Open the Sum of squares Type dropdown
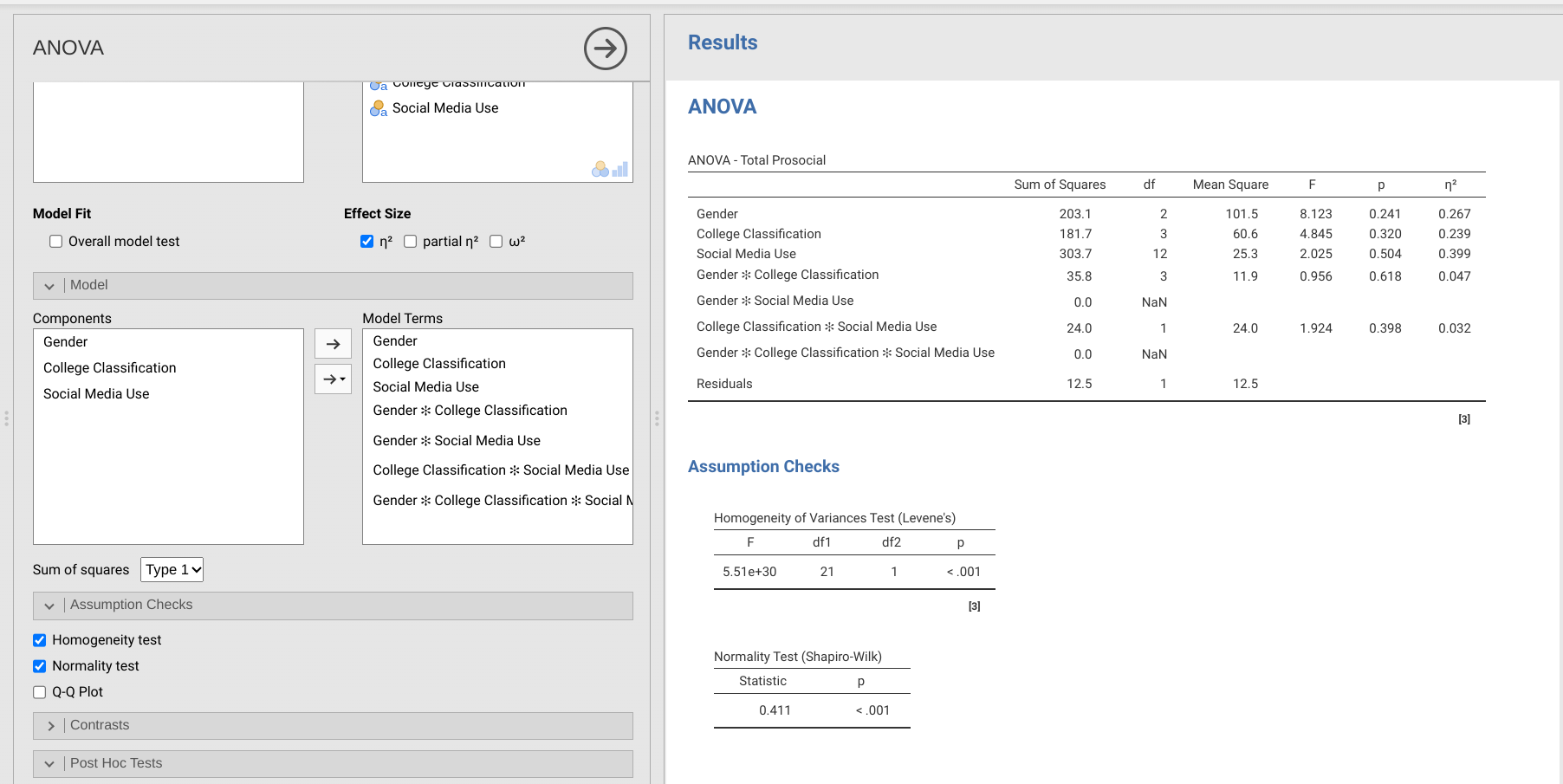The height and width of the screenshot is (784, 1563). [172, 569]
